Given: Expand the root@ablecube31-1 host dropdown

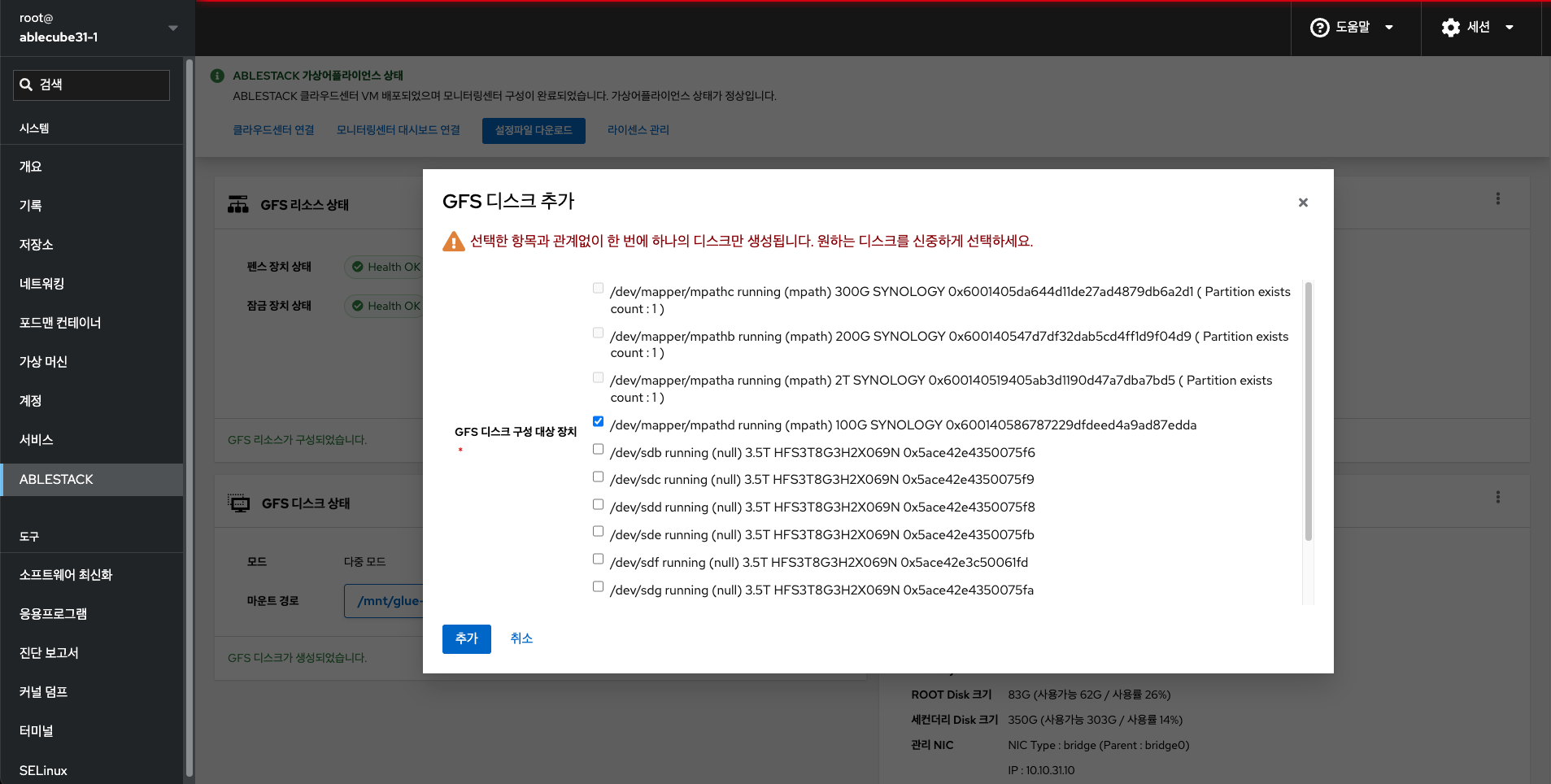Looking at the screenshot, I should (172, 28).
